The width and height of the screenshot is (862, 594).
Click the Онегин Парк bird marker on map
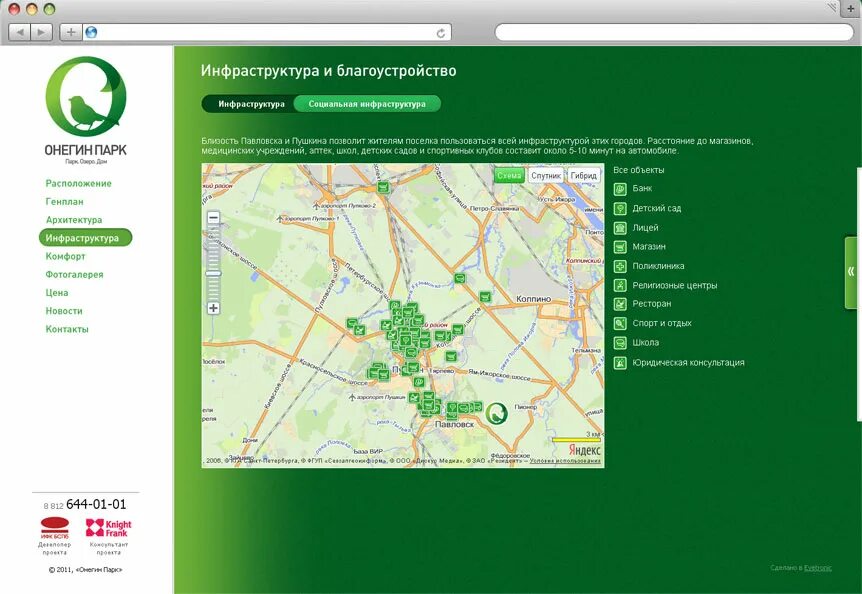pos(496,413)
